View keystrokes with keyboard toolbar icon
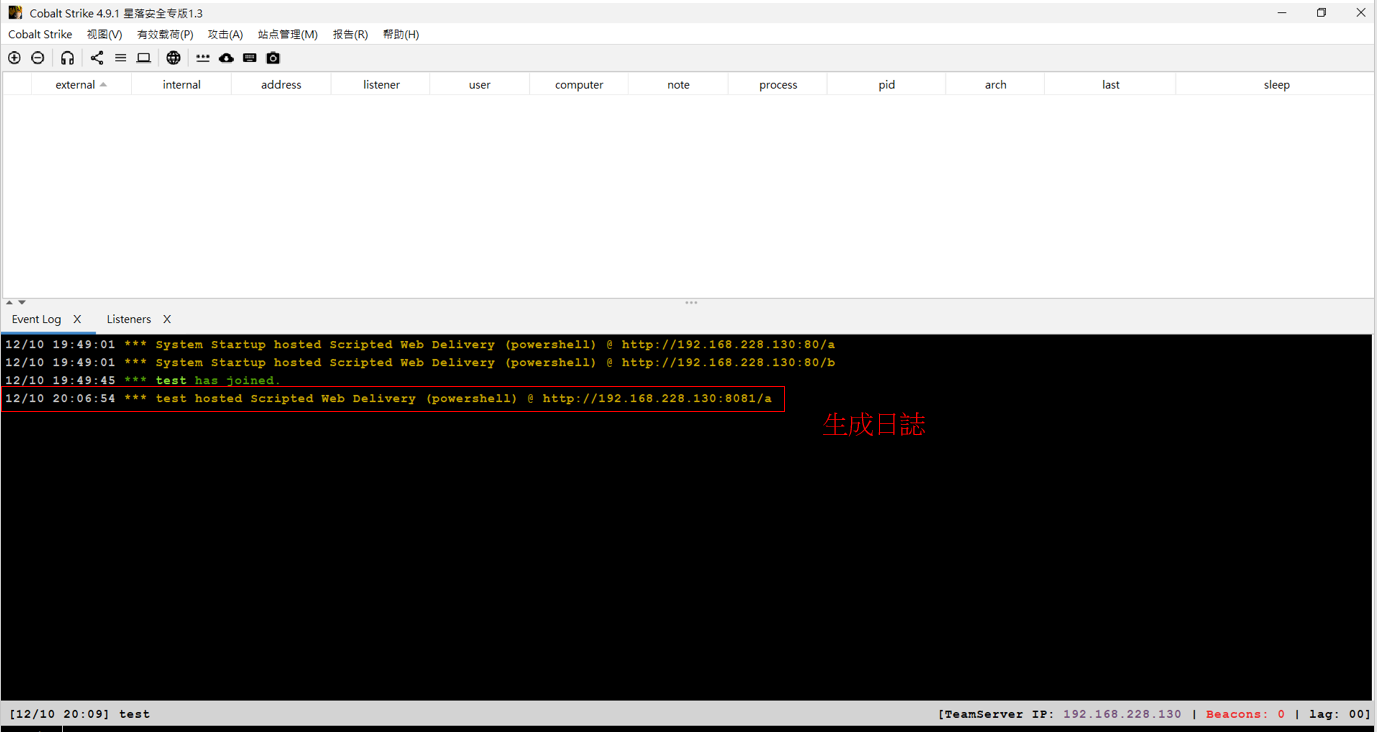Screen dimensions: 1377x732 pyautogui.click(x=250, y=58)
